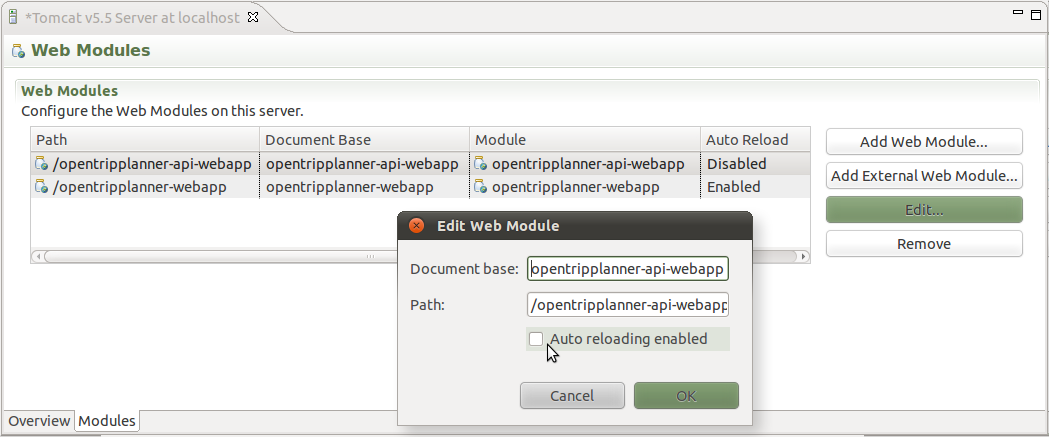Click Add External Web Module button

[923, 176]
